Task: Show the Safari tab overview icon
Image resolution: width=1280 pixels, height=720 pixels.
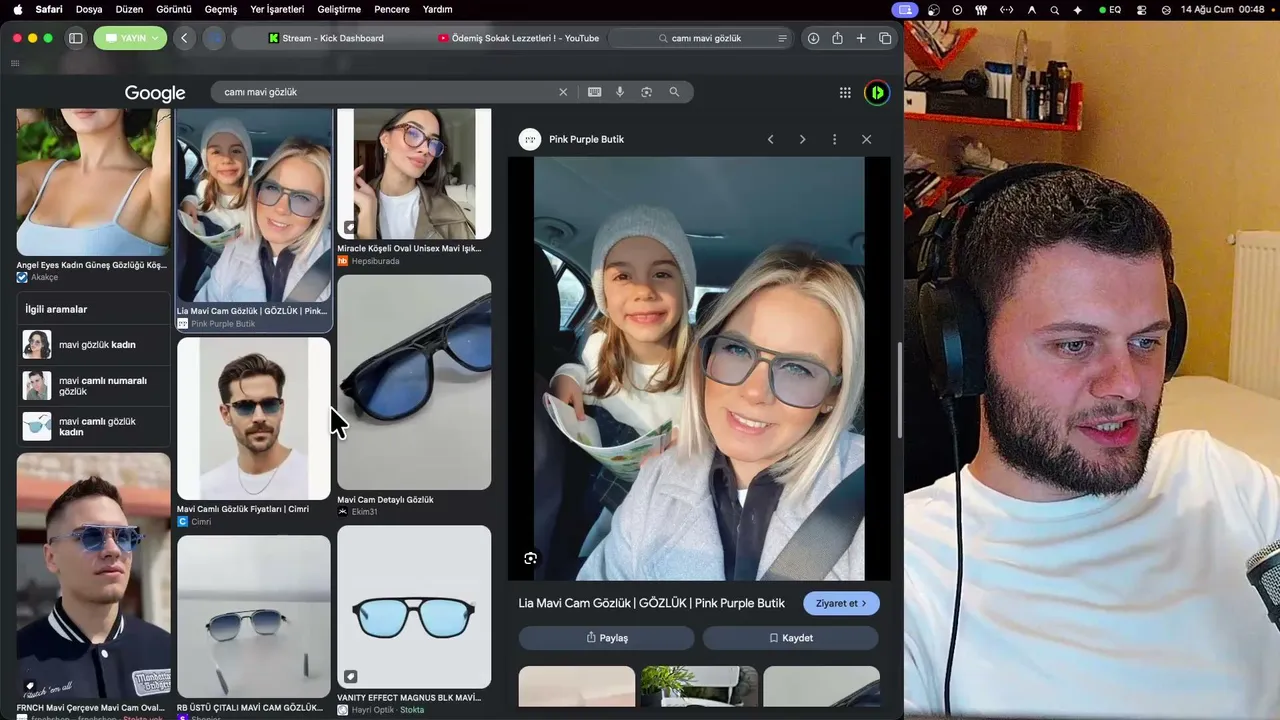Action: 885,38
